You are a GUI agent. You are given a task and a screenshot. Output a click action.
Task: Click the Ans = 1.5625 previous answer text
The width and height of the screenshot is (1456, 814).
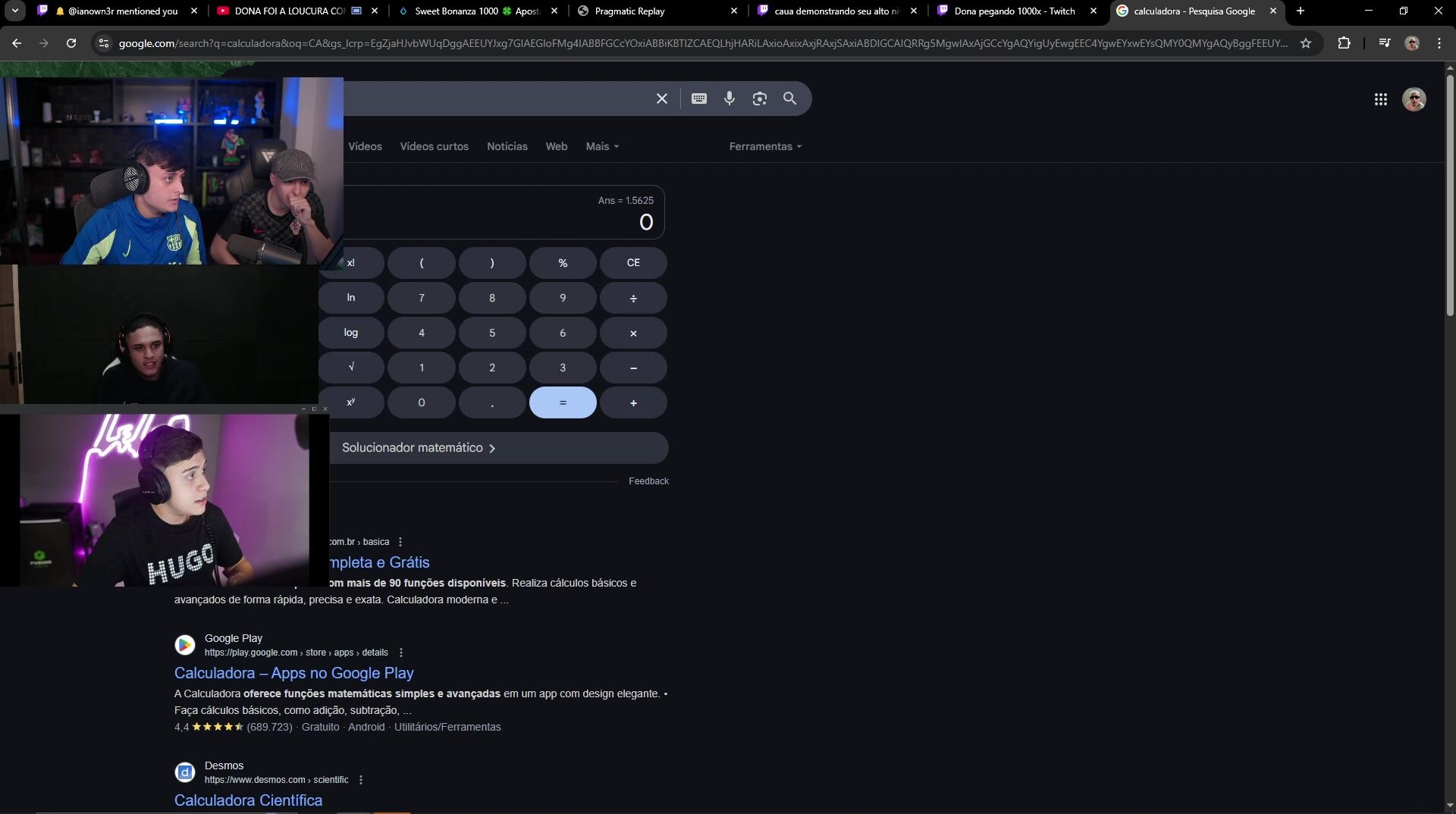(626, 201)
